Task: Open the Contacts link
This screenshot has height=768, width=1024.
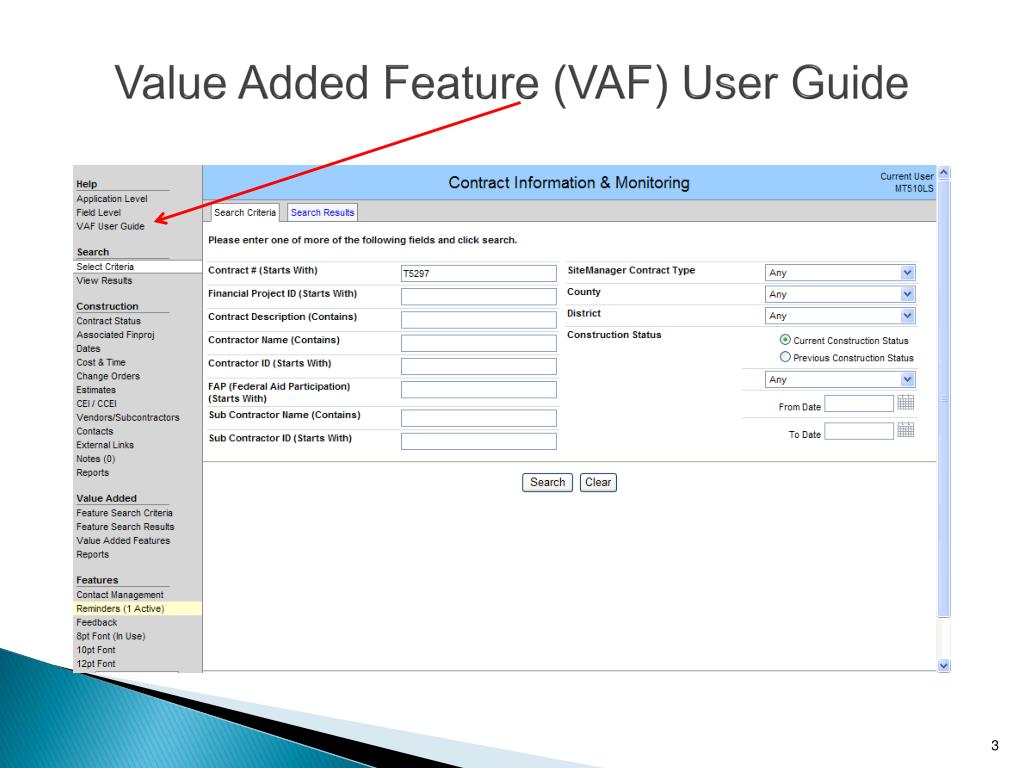Action: point(95,431)
